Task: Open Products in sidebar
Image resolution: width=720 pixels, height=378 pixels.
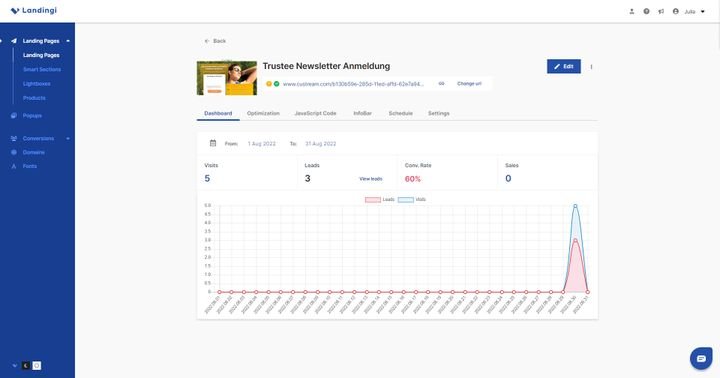Action: (34, 98)
